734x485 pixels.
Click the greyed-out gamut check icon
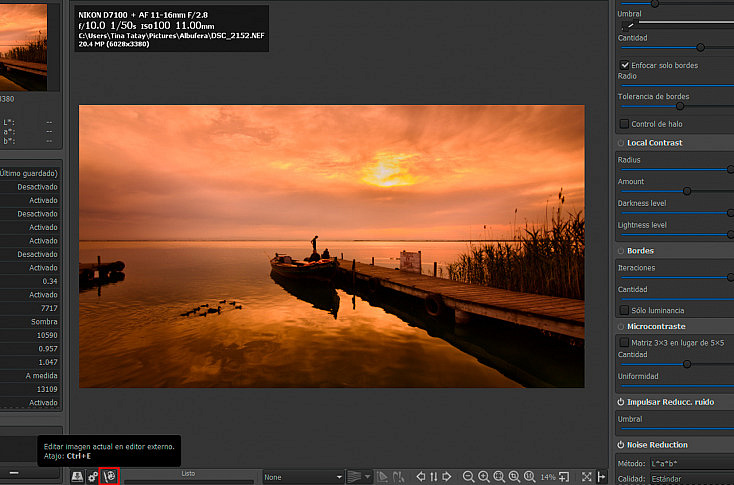398,477
